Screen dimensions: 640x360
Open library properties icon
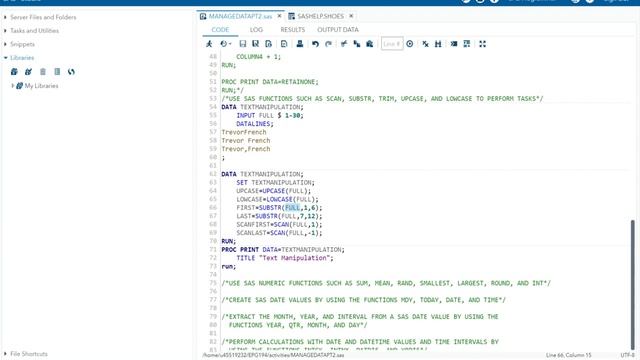pos(57,72)
